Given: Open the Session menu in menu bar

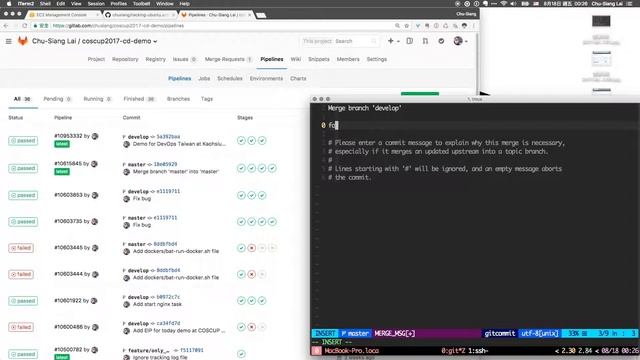Looking at the screenshot, I should tap(96, 4).
